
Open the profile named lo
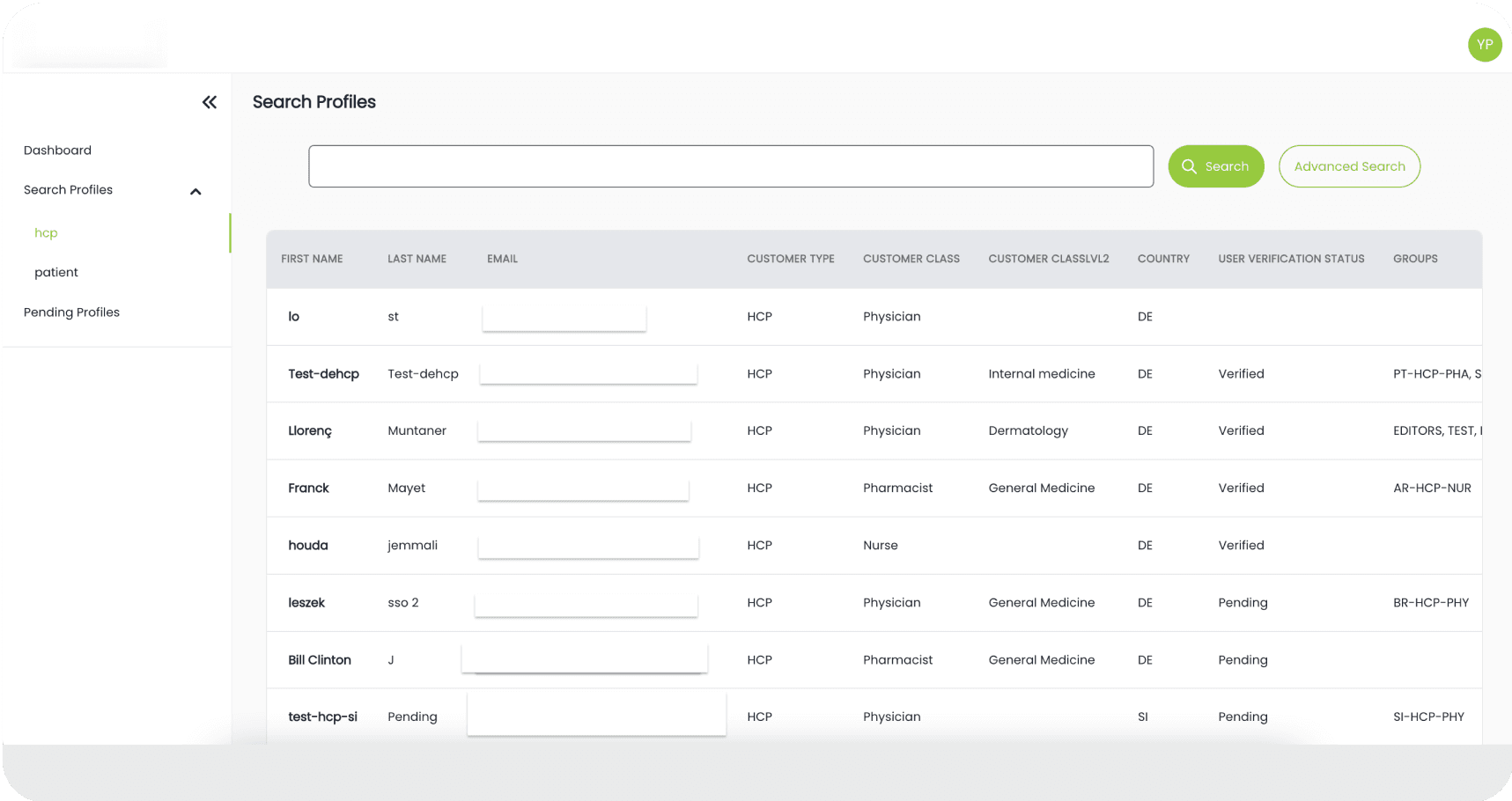[x=294, y=317]
